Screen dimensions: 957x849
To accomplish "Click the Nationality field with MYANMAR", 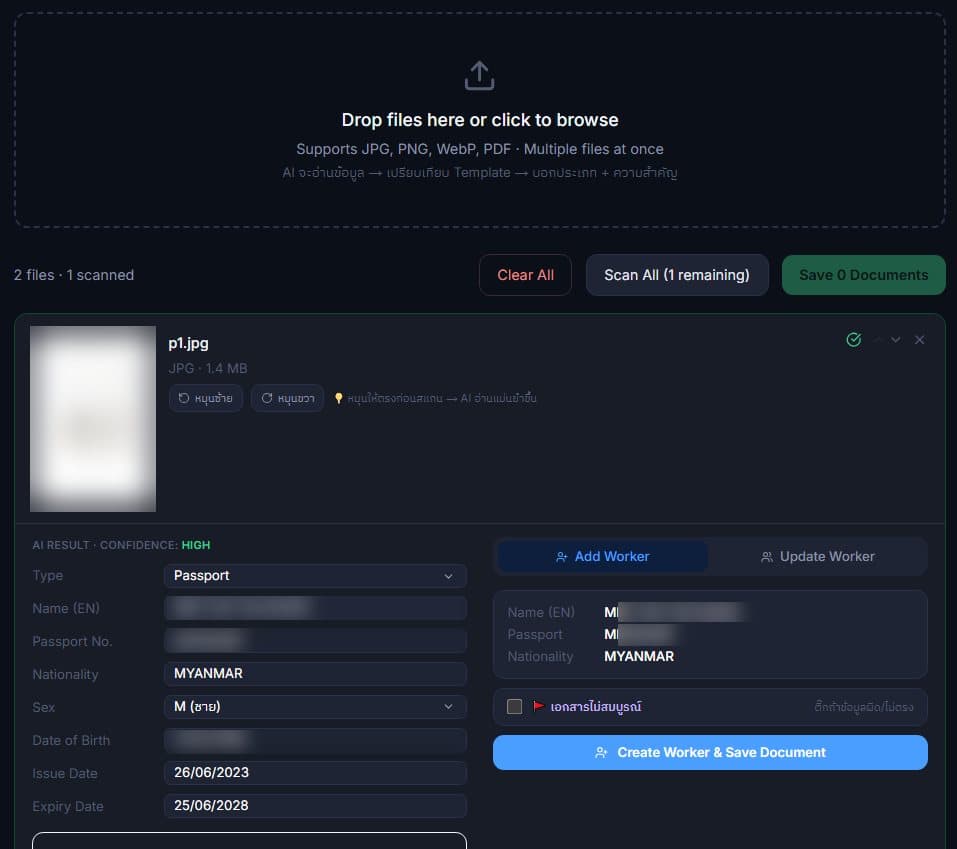I will coord(316,673).
